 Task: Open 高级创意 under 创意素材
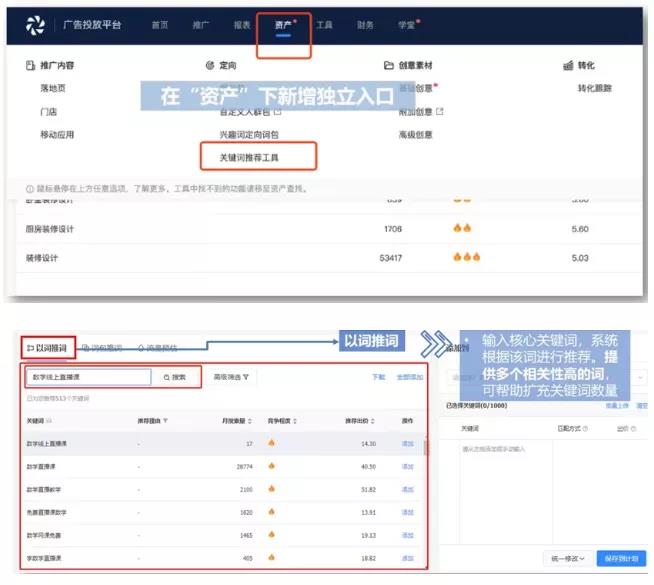415,135
